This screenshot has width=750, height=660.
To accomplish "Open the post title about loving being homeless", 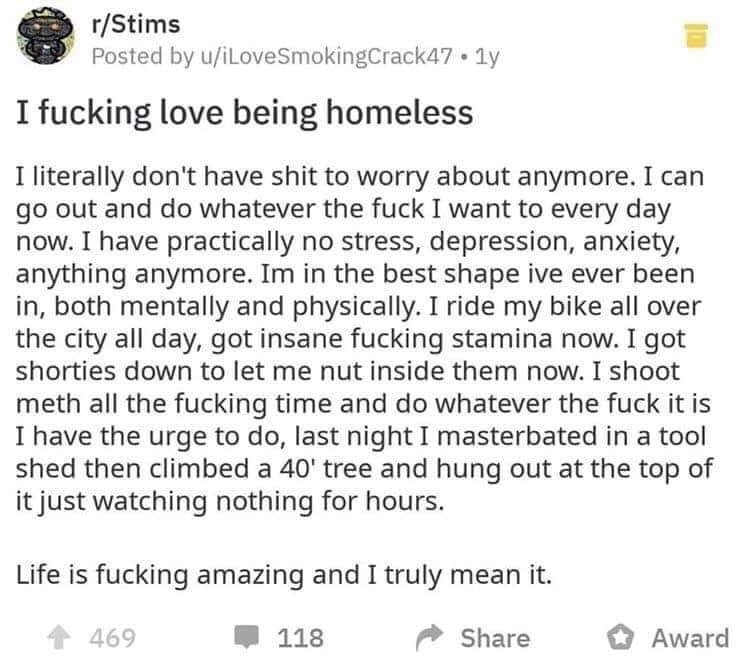I will click(244, 113).
